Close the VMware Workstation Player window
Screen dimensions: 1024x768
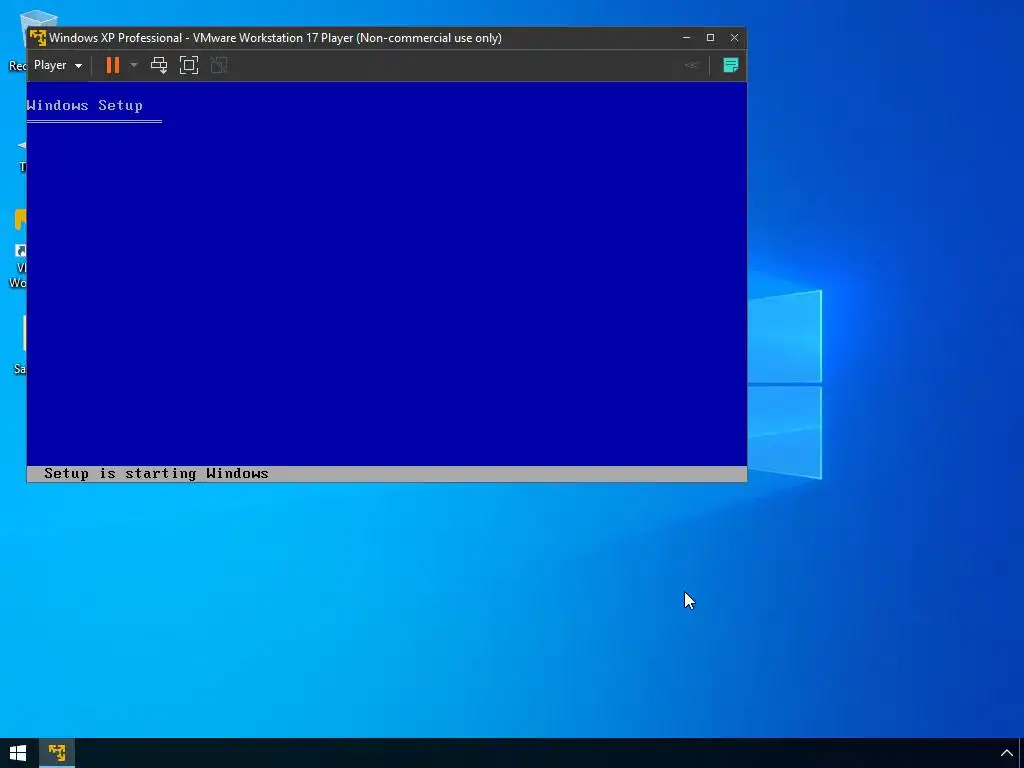(x=734, y=38)
